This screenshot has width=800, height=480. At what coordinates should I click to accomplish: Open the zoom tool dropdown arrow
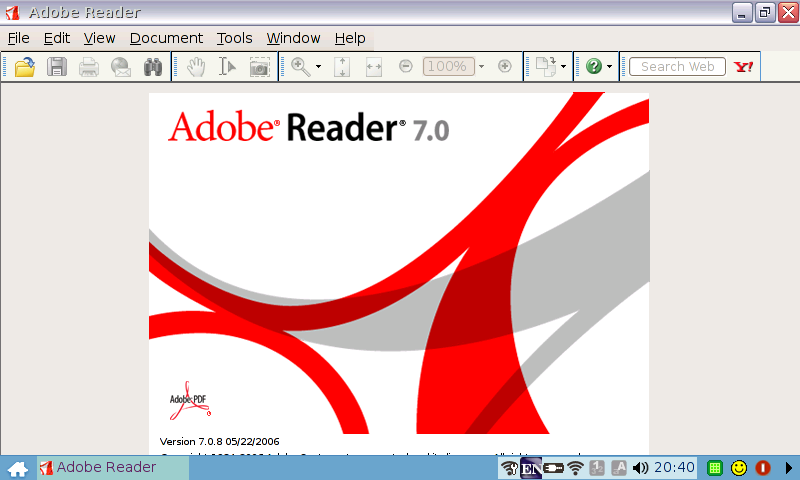pos(318,67)
